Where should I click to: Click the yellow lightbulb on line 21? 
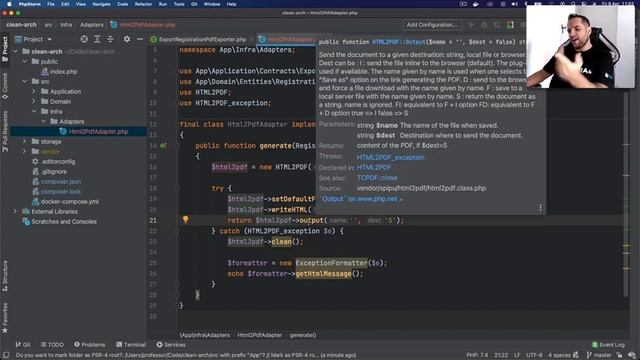point(185,220)
